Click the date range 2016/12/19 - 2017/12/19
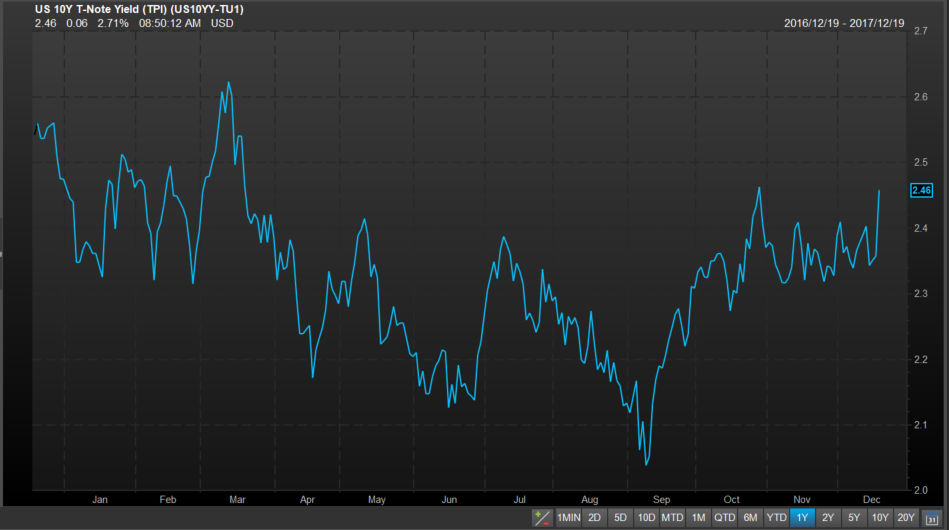This screenshot has width=949, height=530. [x=844, y=24]
